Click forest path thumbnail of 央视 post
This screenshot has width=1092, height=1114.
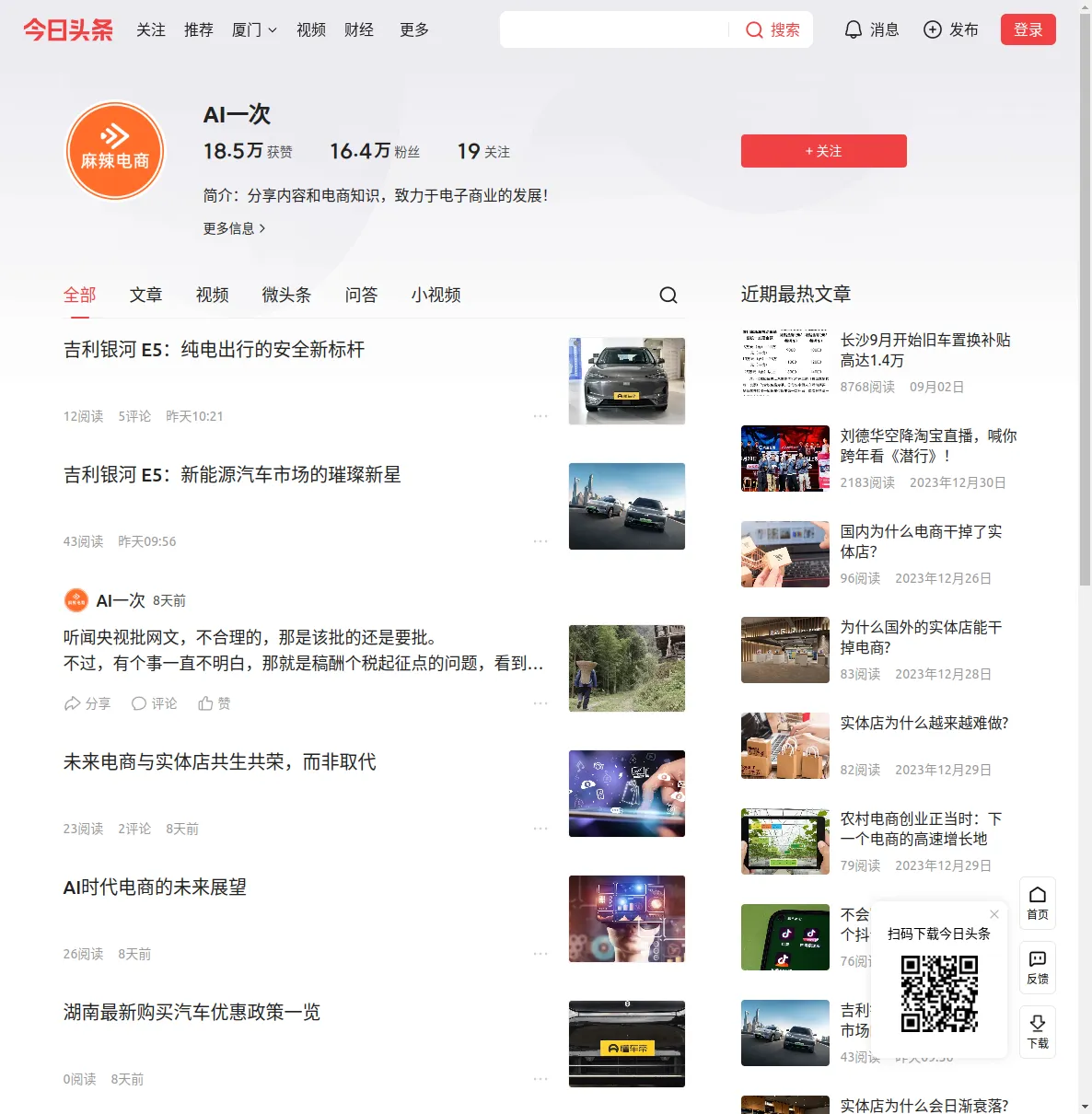pyautogui.click(x=627, y=668)
